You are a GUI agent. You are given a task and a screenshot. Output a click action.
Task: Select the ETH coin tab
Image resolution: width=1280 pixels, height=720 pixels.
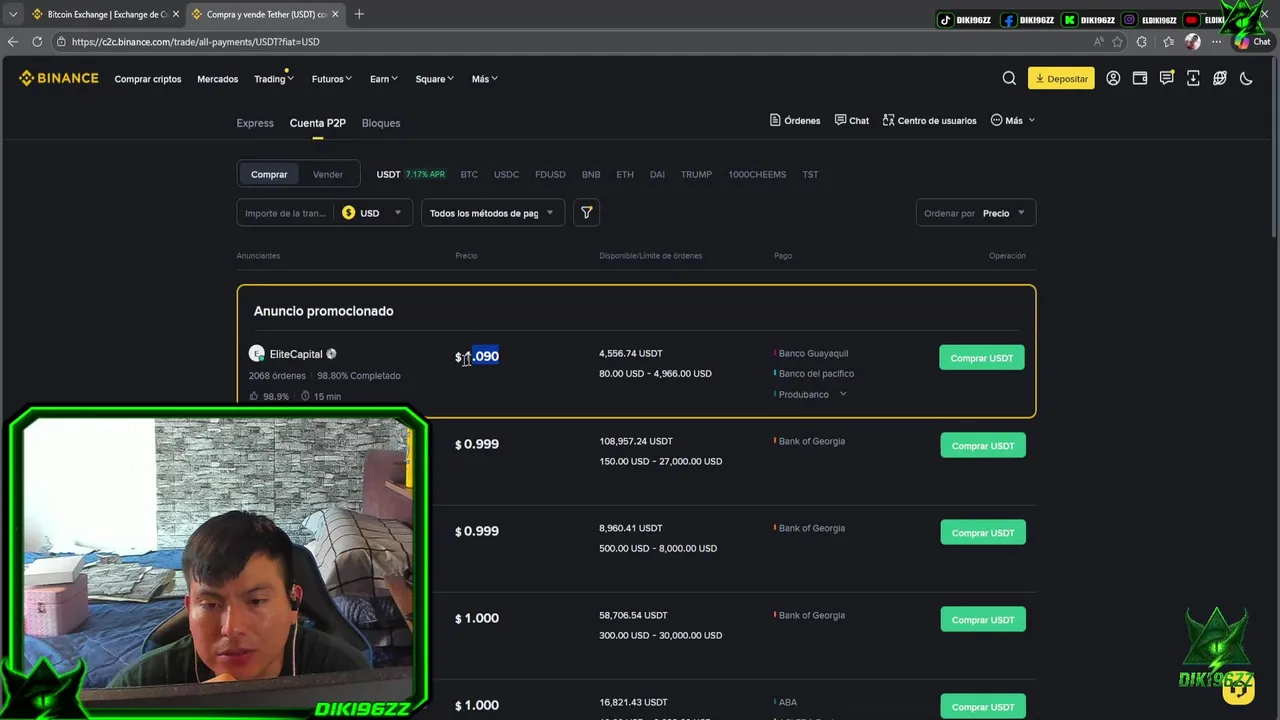pyautogui.click(x=625, y=174)
